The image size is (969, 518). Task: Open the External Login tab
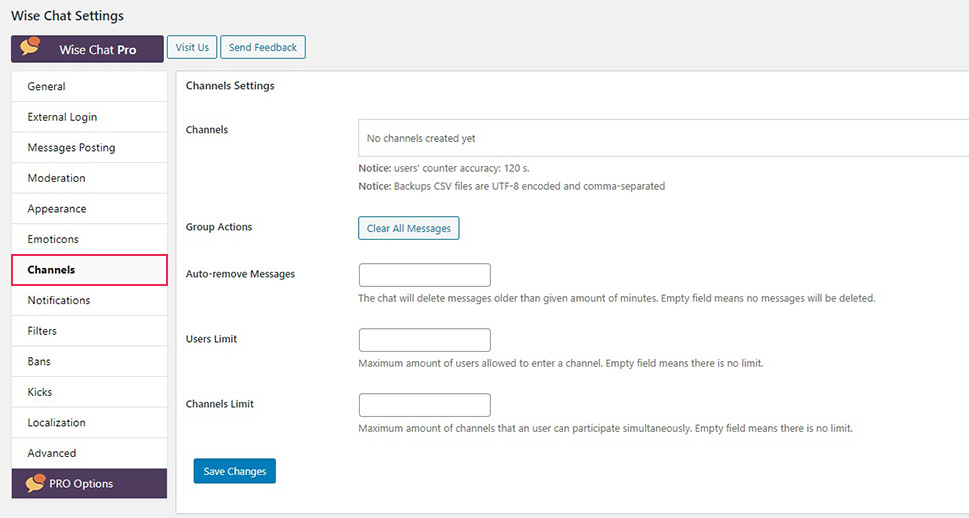(x=89, y=117)
